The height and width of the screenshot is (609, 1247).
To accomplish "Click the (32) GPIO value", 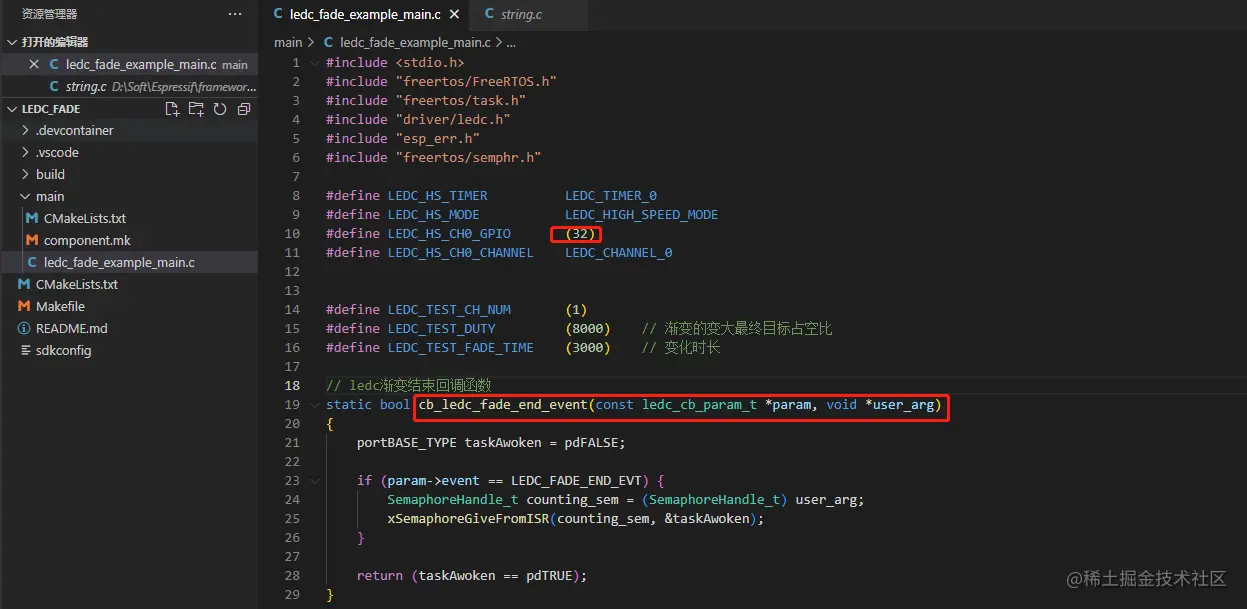I will pyautogui.click(x=580, y=234).
